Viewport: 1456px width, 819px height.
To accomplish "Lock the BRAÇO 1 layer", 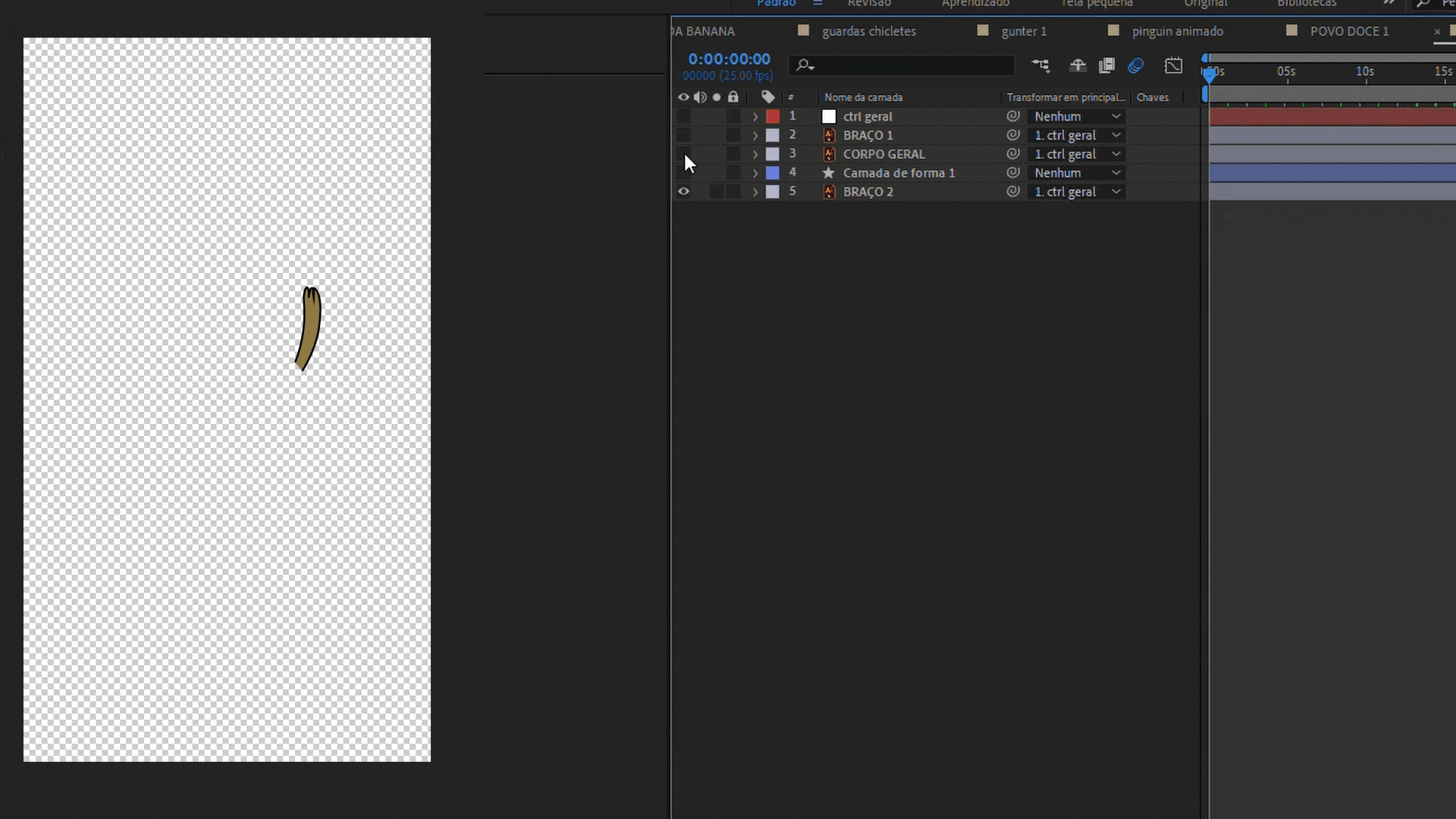I will pos(733,135).
